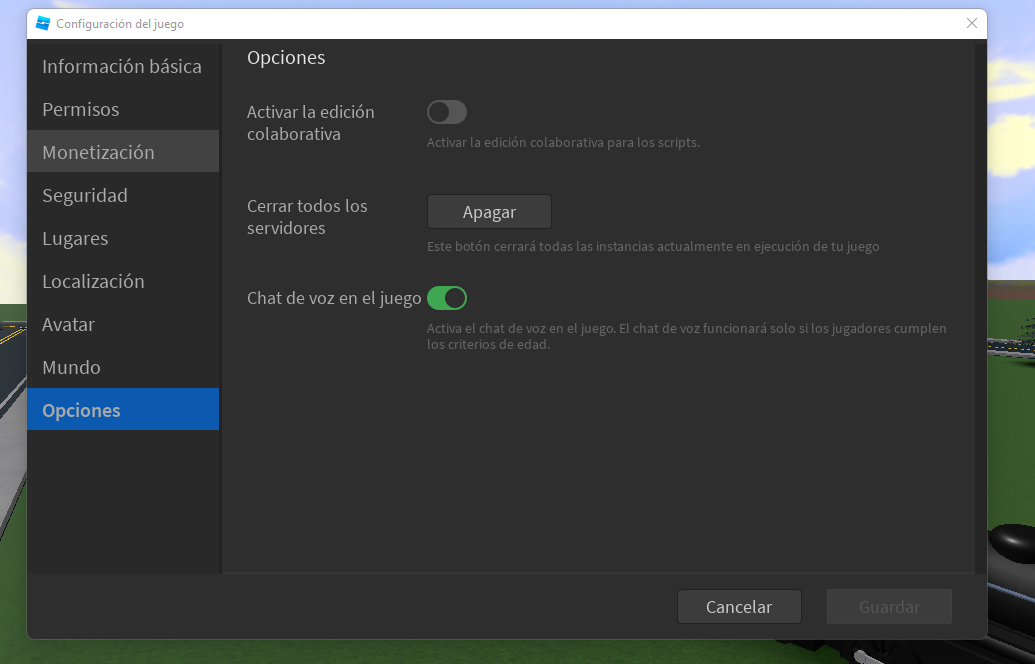The width and height of the screenshot is (1035, 664).
Task: Go to the Permisos settings tab
Action: 123,109
